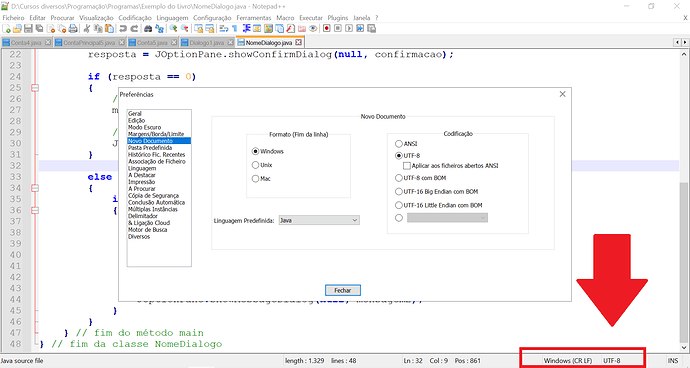Click the Cut scissors icon
Screen dimensions: 690x368
(x=87, y=29)
